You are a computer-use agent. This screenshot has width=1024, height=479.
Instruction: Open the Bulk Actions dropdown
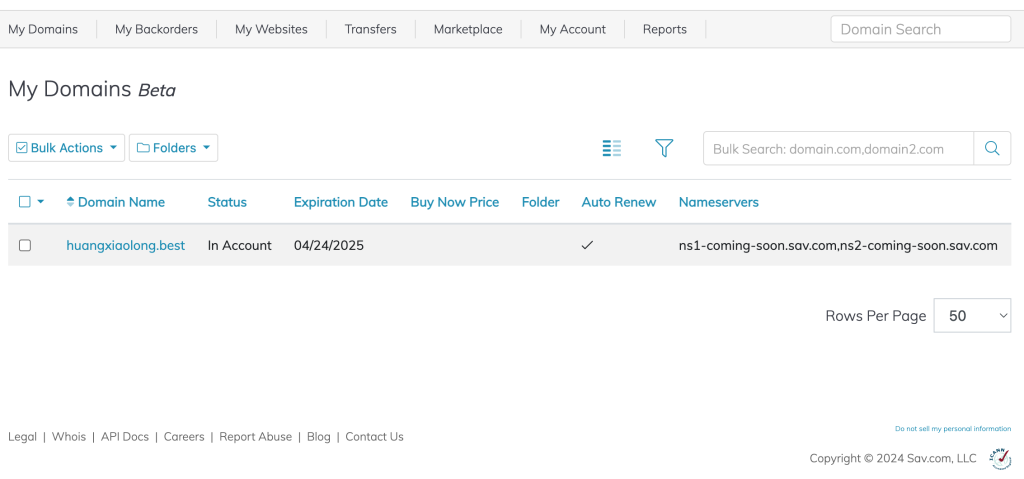pos(67,148)
